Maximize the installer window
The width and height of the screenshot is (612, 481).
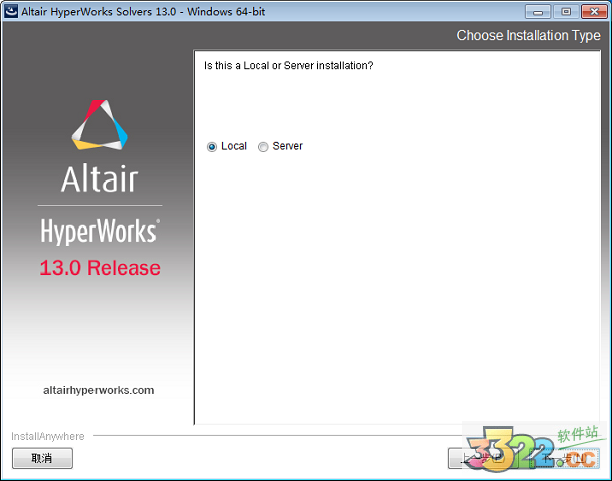click(566, 12)
